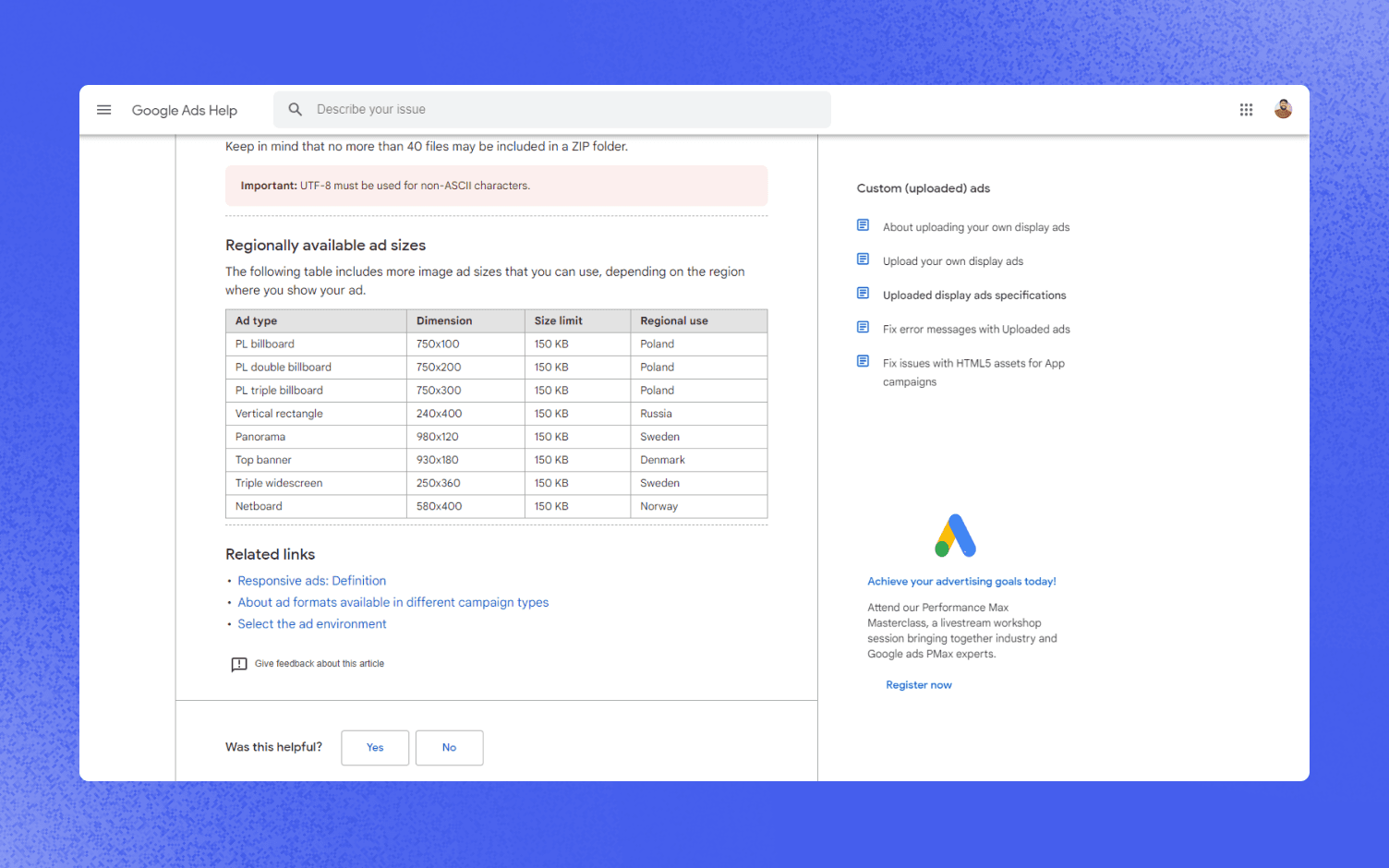This screenshot has width=1389, height=868.
Task: Click the '750x100' dimension cell
Action: (465, 344)
